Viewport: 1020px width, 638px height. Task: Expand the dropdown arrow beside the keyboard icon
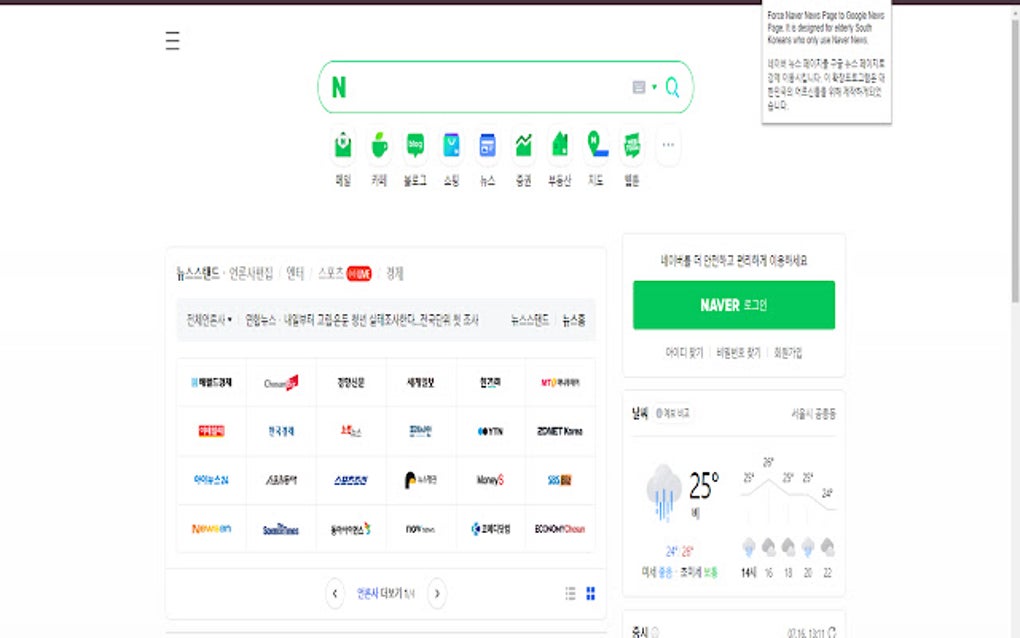click(654, 87)
